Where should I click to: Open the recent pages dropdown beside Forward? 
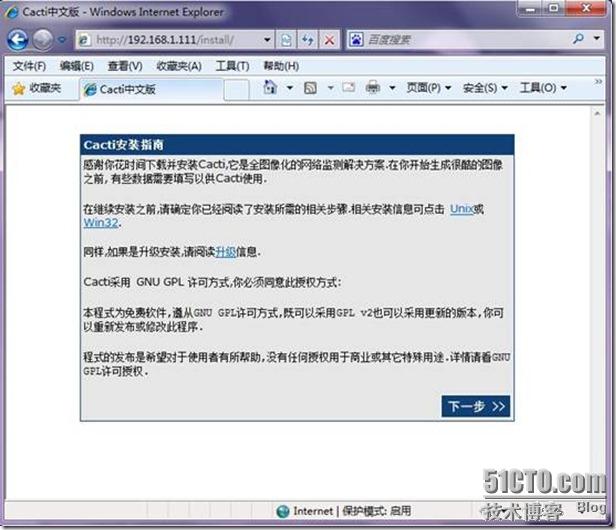[62, 40]
